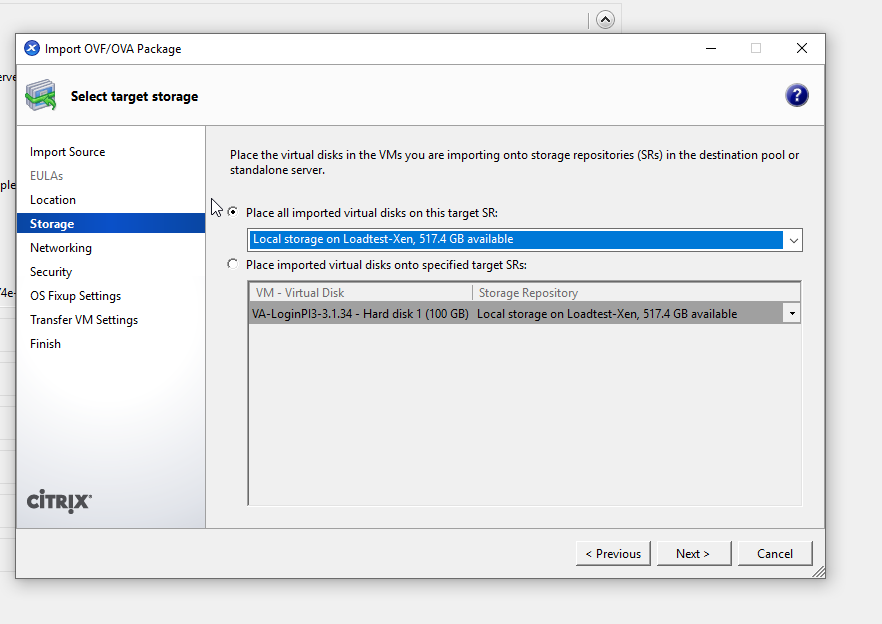882x624 pixels.
Task: Expand the Storage Repository dropdown arrow in table row
Action: (x=792, y=313)
